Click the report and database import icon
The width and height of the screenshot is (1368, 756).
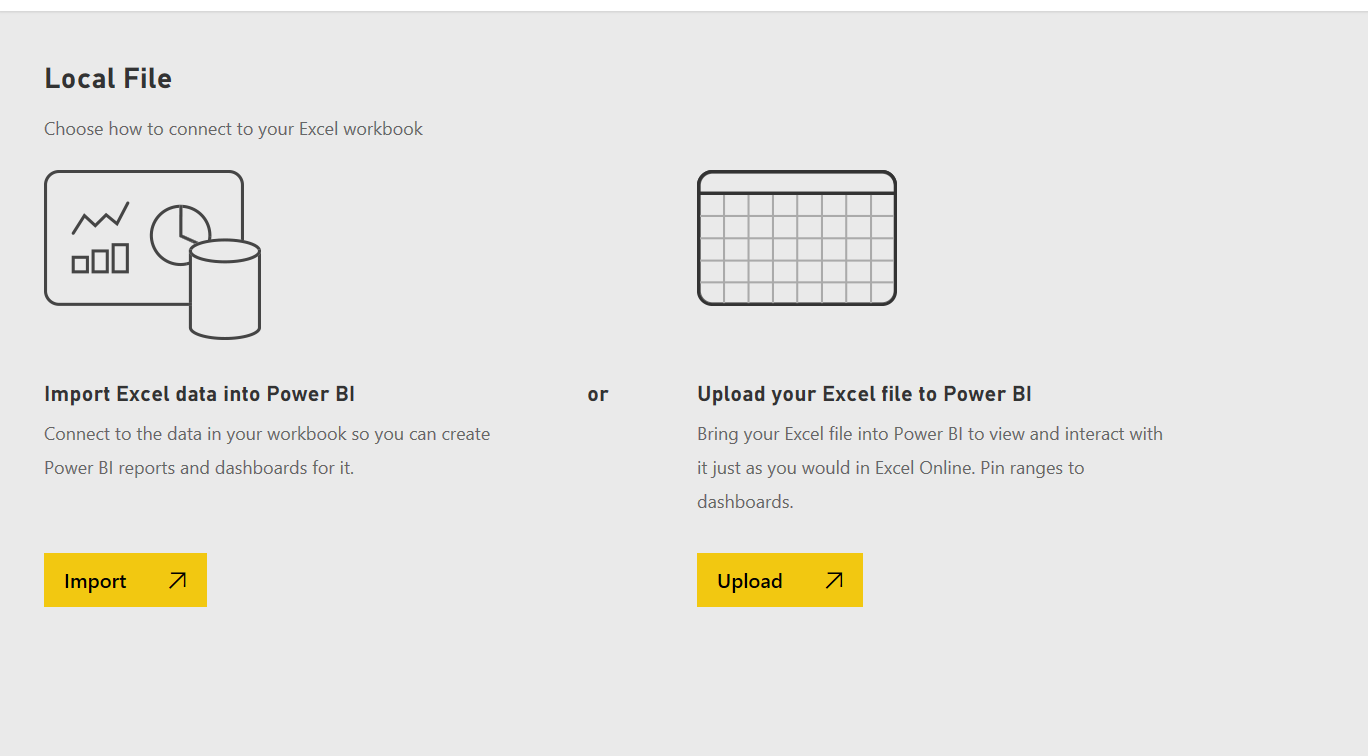pos(152,255)
